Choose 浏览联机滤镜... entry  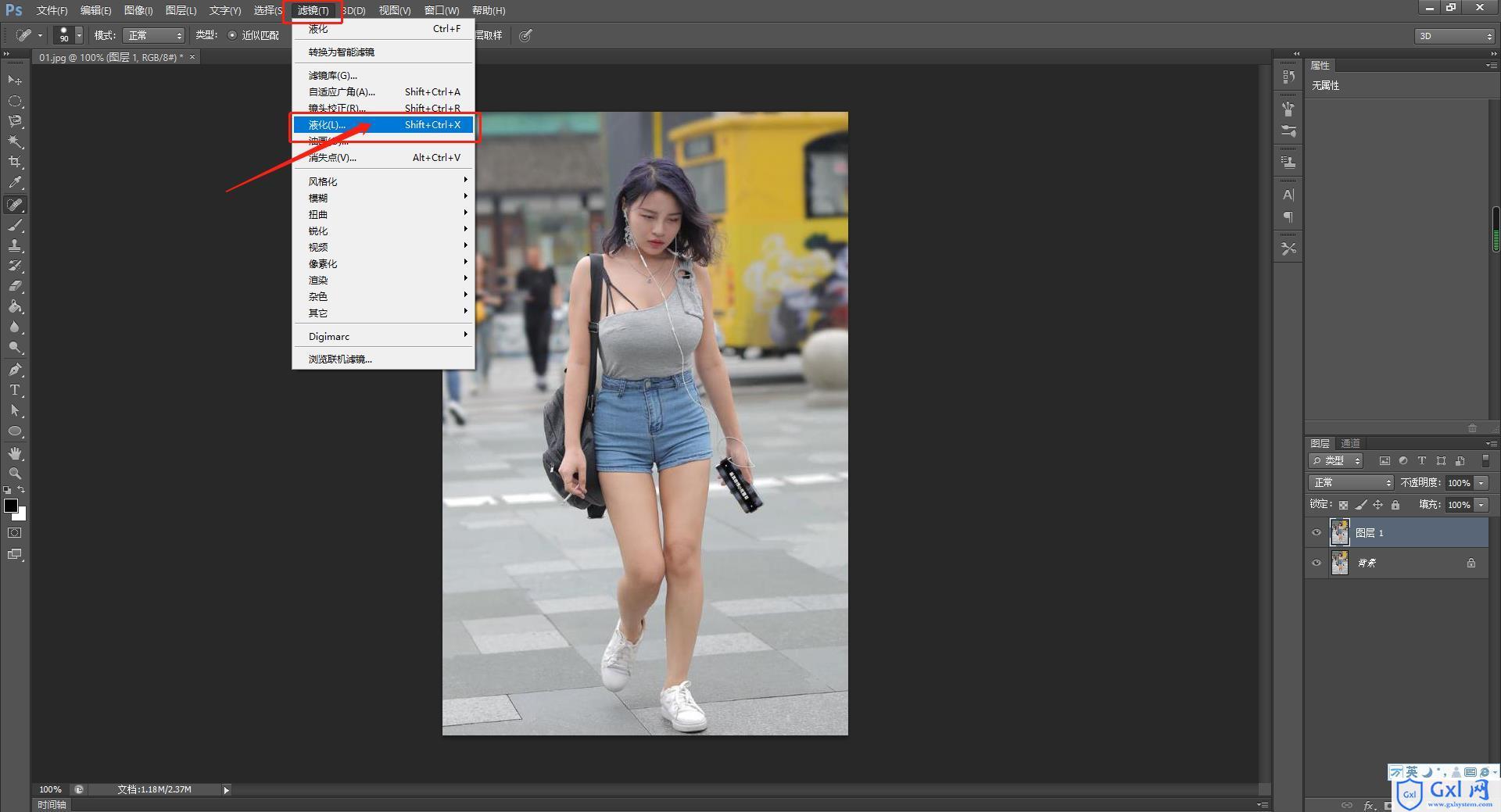(384, 359)
